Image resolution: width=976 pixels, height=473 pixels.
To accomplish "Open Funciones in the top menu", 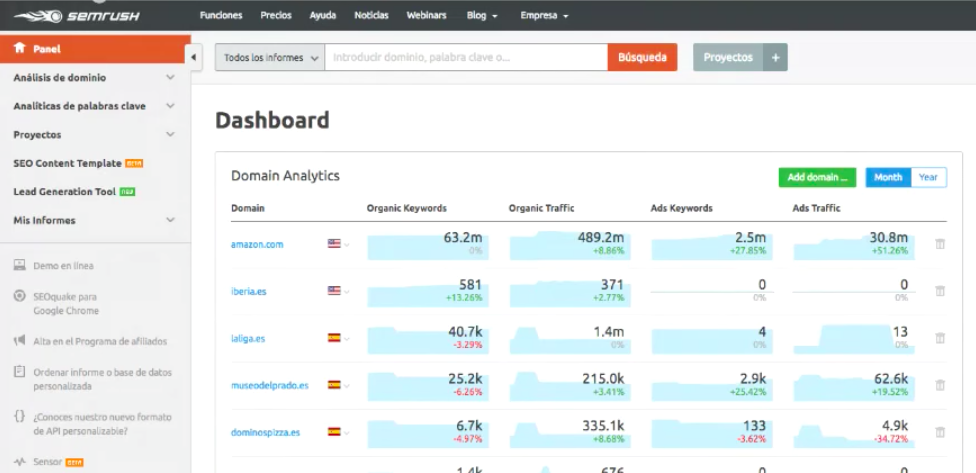I will (221, 16).
